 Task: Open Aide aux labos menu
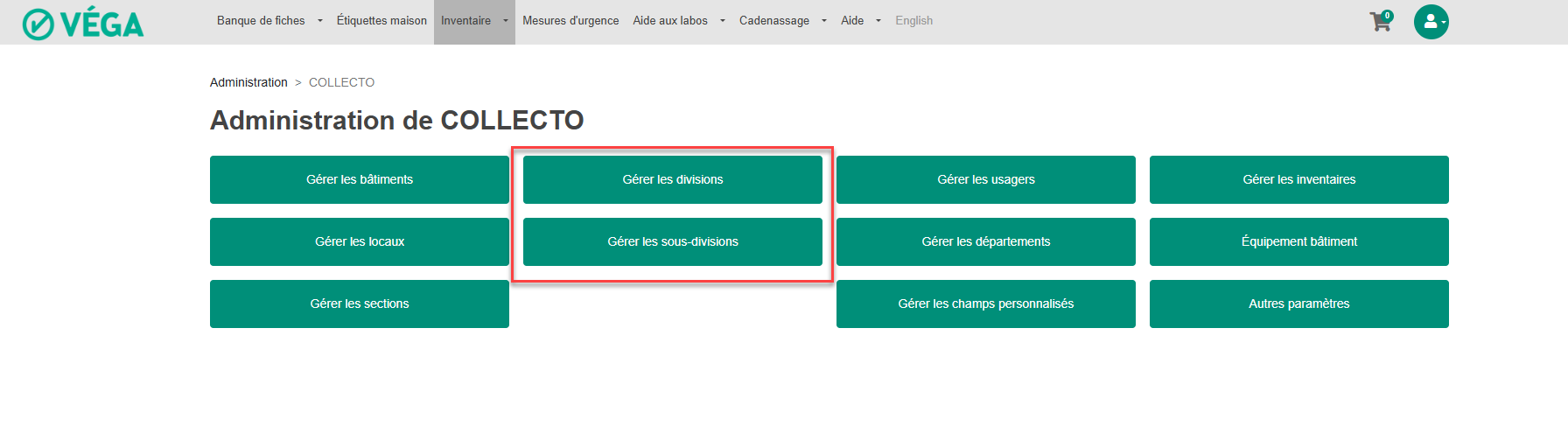[x=670, y=21]
